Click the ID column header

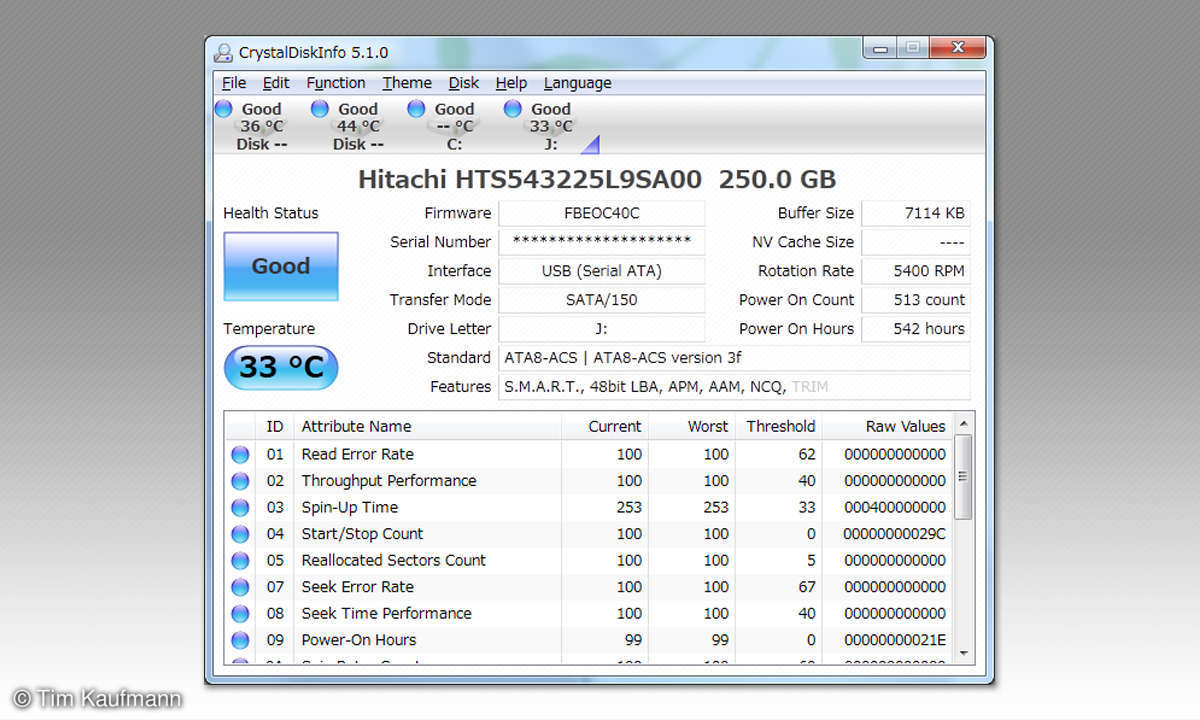pyautogui.click(x=275, y=426)
